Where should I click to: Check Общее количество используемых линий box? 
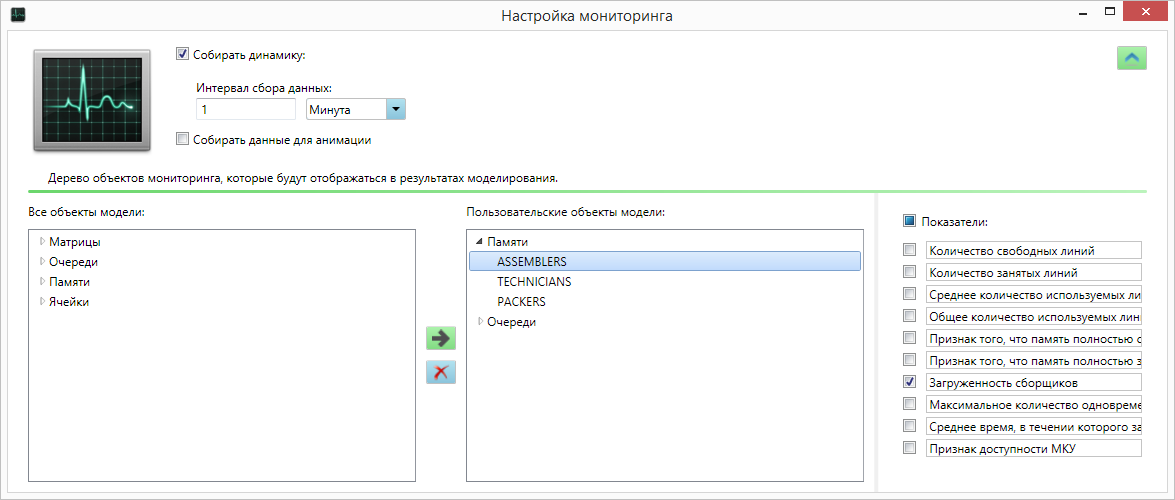pyautogui.click(x=910, y=316)
